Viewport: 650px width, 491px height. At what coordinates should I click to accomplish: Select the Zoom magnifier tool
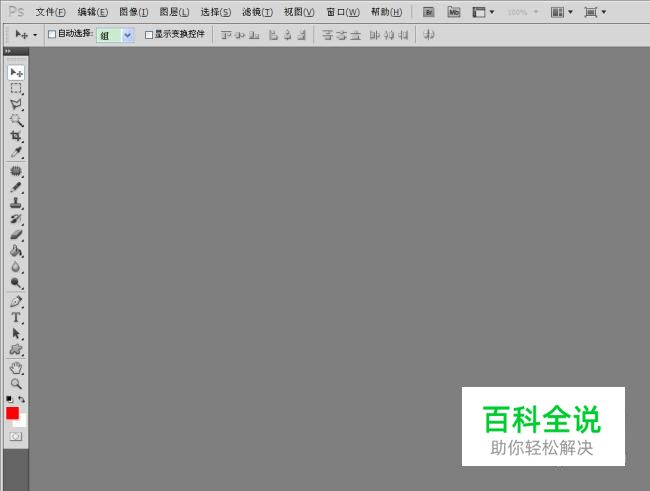point(16,384)
